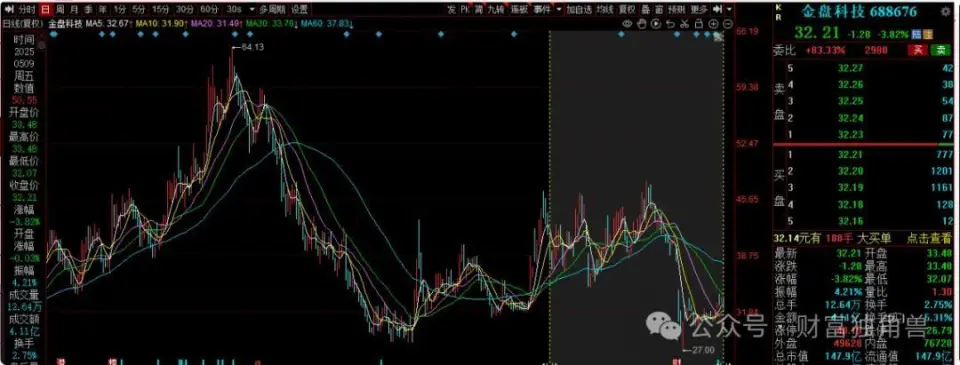Screen dimensions: 960x365
Task: Click buy level 2 price 32.20
Action: click(850, 171)
